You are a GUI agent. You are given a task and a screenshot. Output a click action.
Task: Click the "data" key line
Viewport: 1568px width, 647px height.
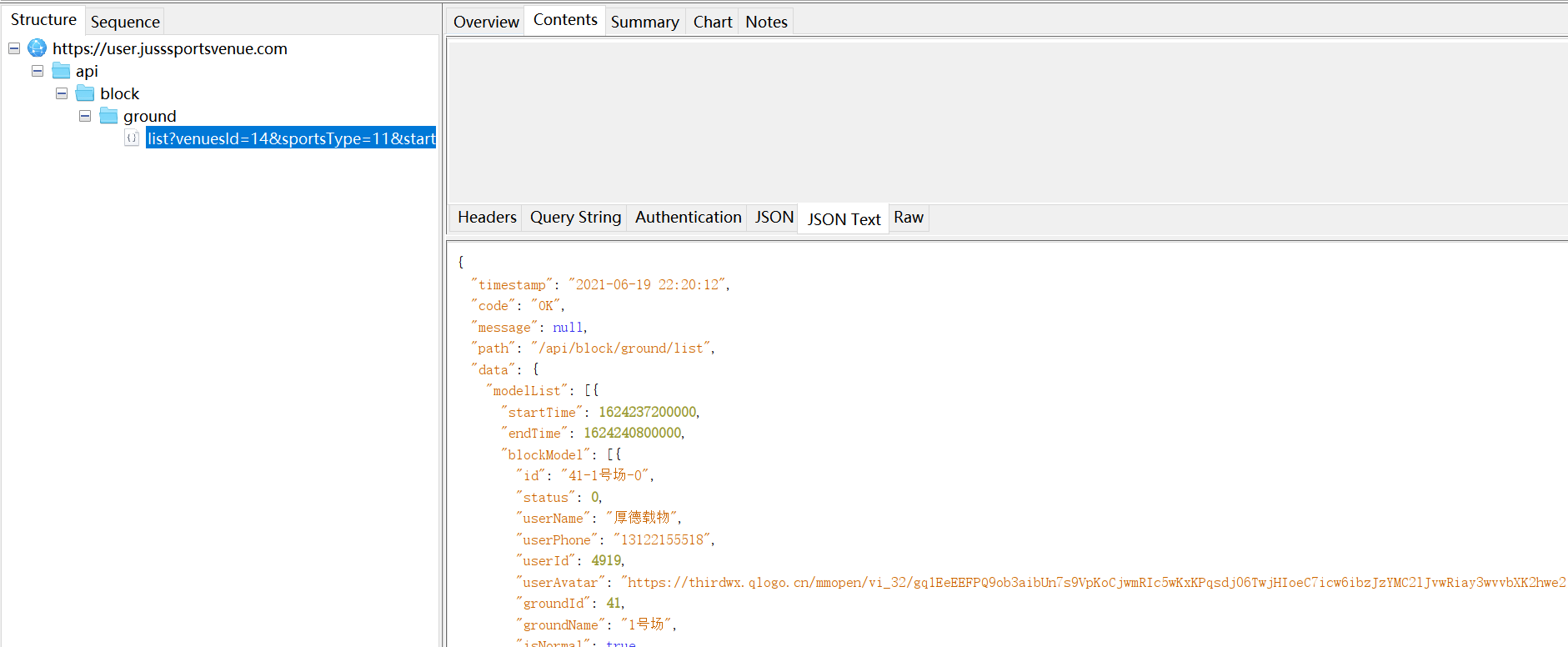coord(505,370)
